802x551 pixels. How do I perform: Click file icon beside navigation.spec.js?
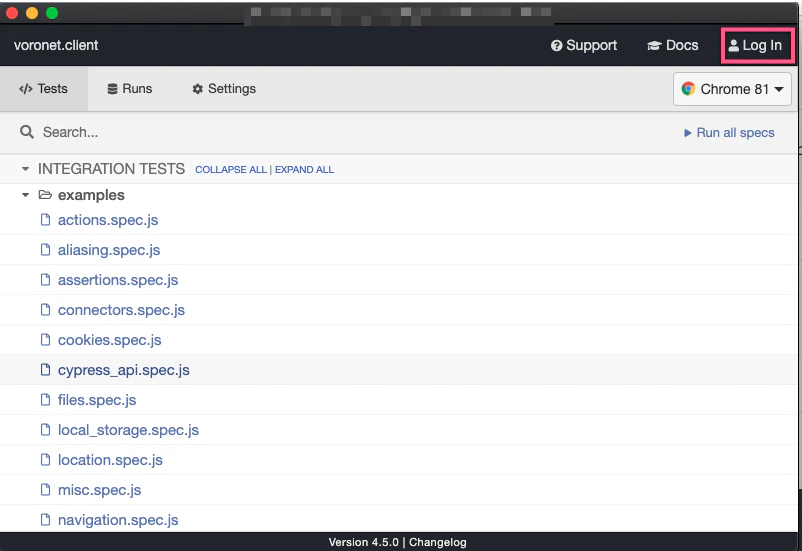[x=46, y=520]
